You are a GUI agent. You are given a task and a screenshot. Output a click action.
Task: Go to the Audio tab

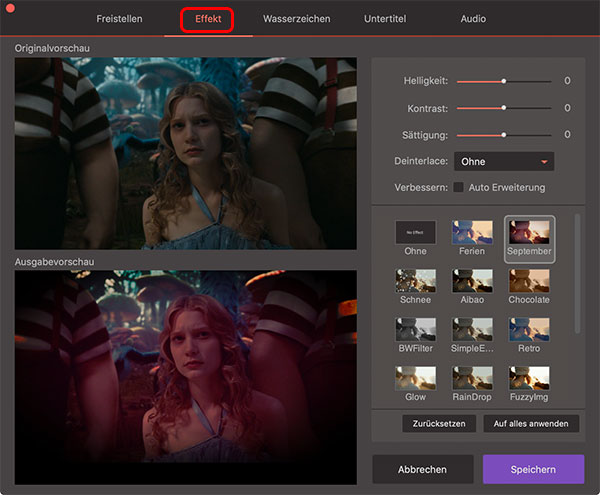coord(473,19)
